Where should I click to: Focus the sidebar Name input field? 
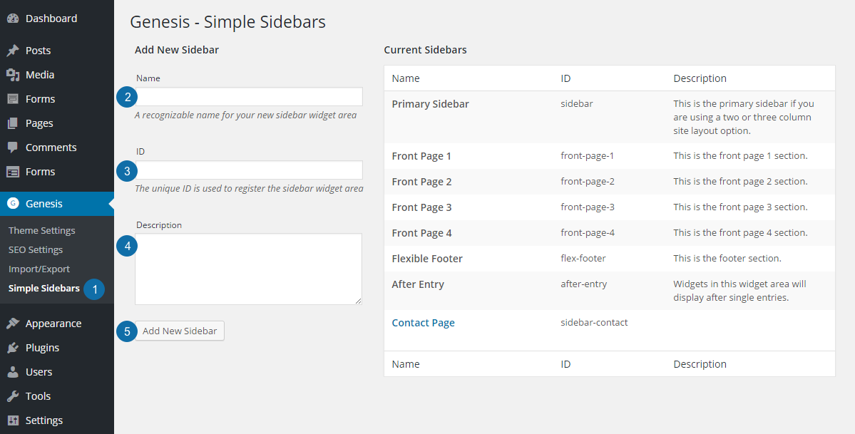click(x=248, y=97)
